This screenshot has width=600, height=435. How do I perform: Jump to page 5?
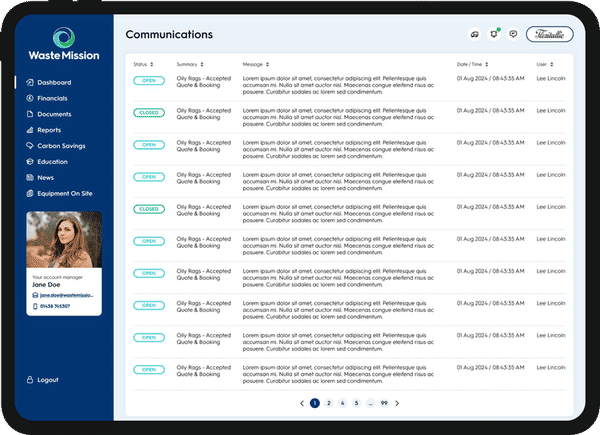356,403
